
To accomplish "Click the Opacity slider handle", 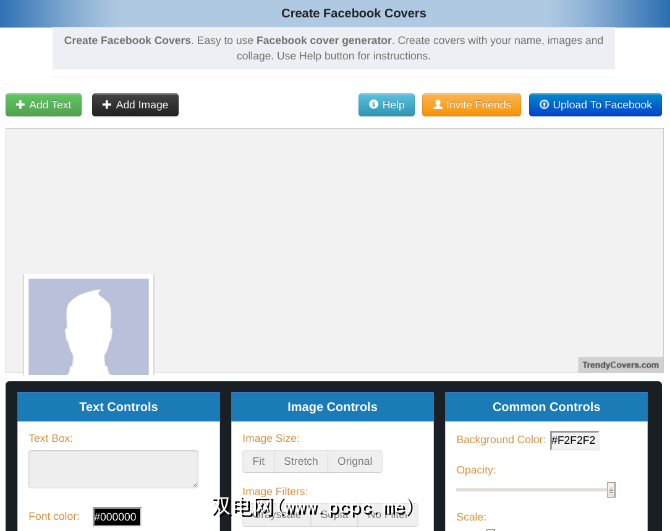I will tap(611, 490).
